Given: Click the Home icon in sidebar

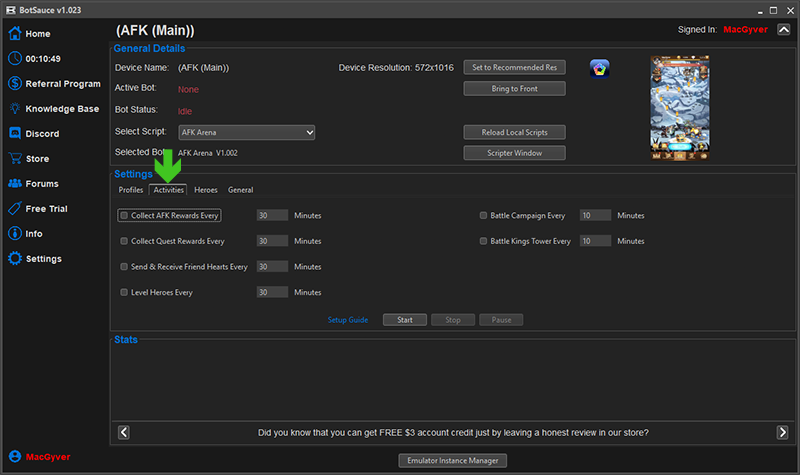Looking at the screenshot, I should point(15,33).
